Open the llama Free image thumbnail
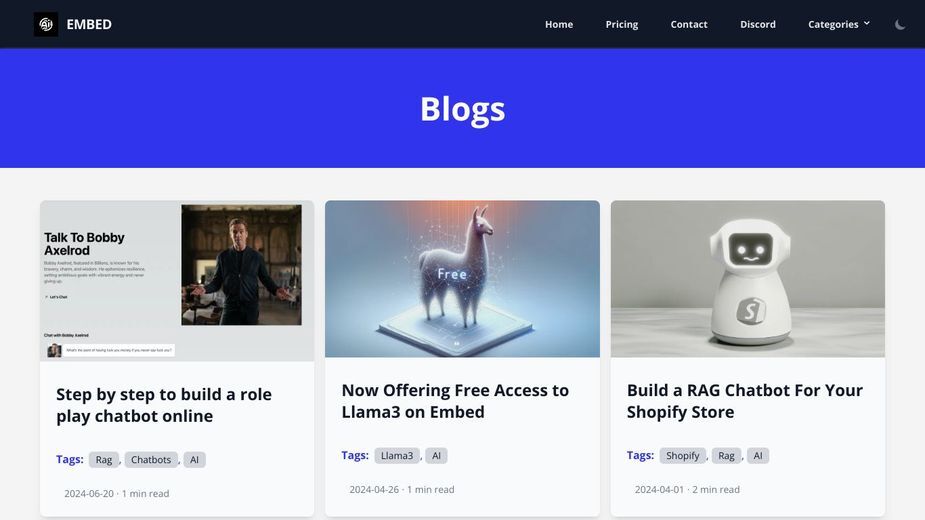The image size is (925, 520). point(462,279)
